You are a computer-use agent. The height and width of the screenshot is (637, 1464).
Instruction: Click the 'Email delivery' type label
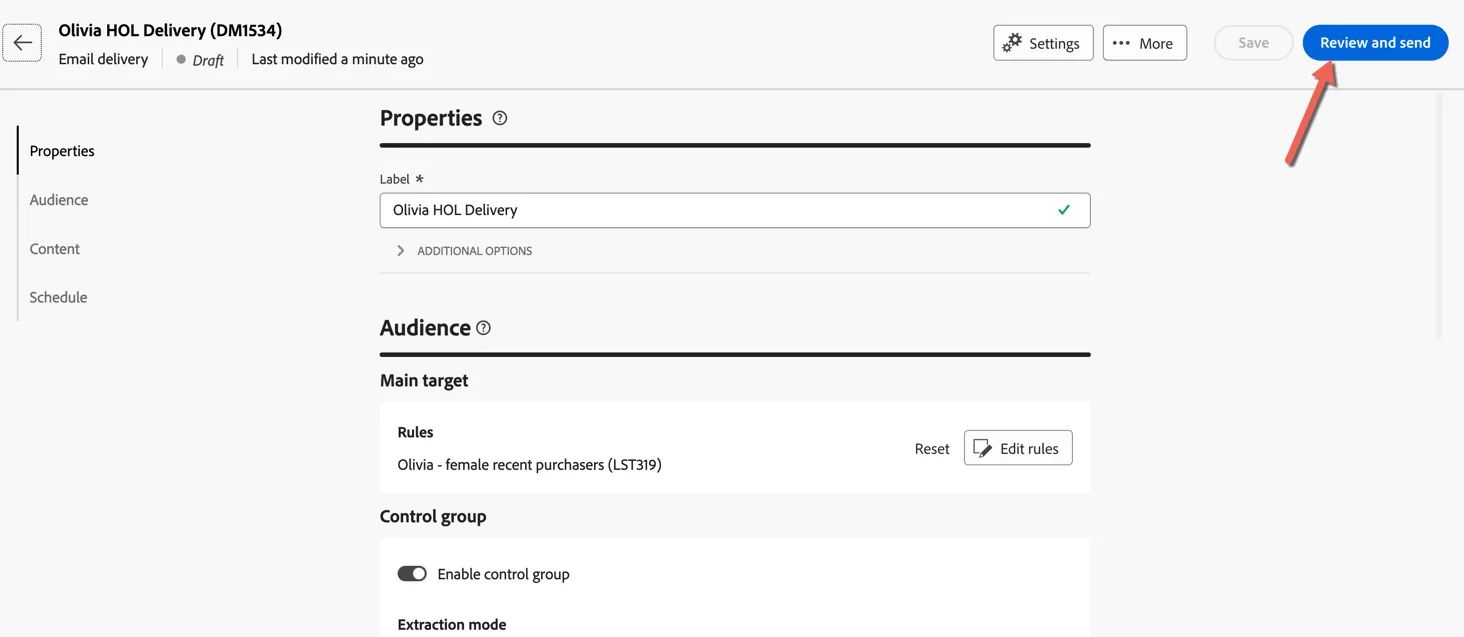click(103, 59)
